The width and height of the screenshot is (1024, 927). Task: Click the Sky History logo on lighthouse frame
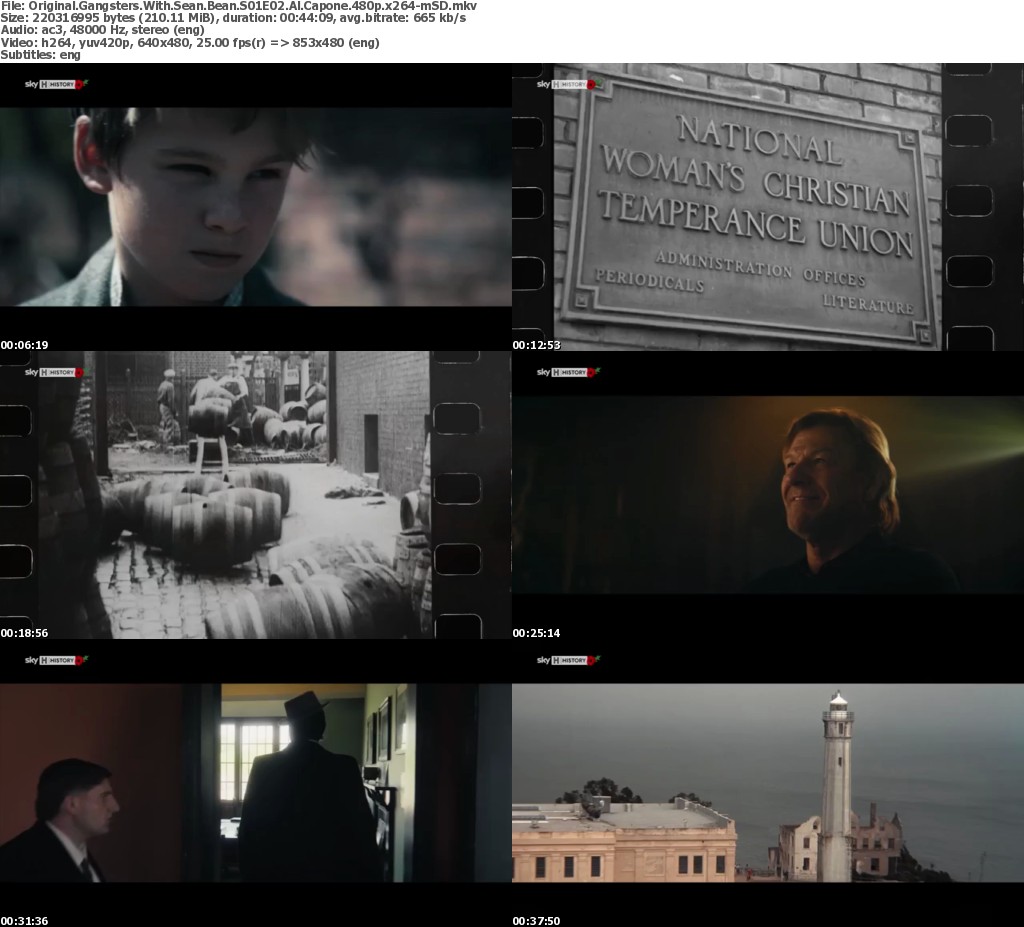pyautogui.click(x=567, y=660)
